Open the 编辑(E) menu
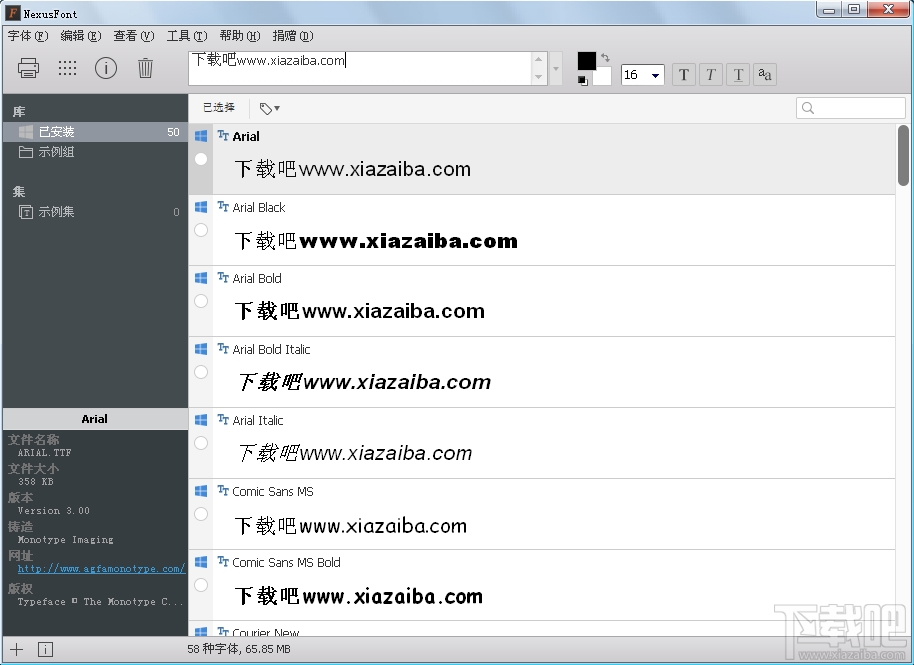The height and width of the screenshot is (665, 914). coord(81,36)
